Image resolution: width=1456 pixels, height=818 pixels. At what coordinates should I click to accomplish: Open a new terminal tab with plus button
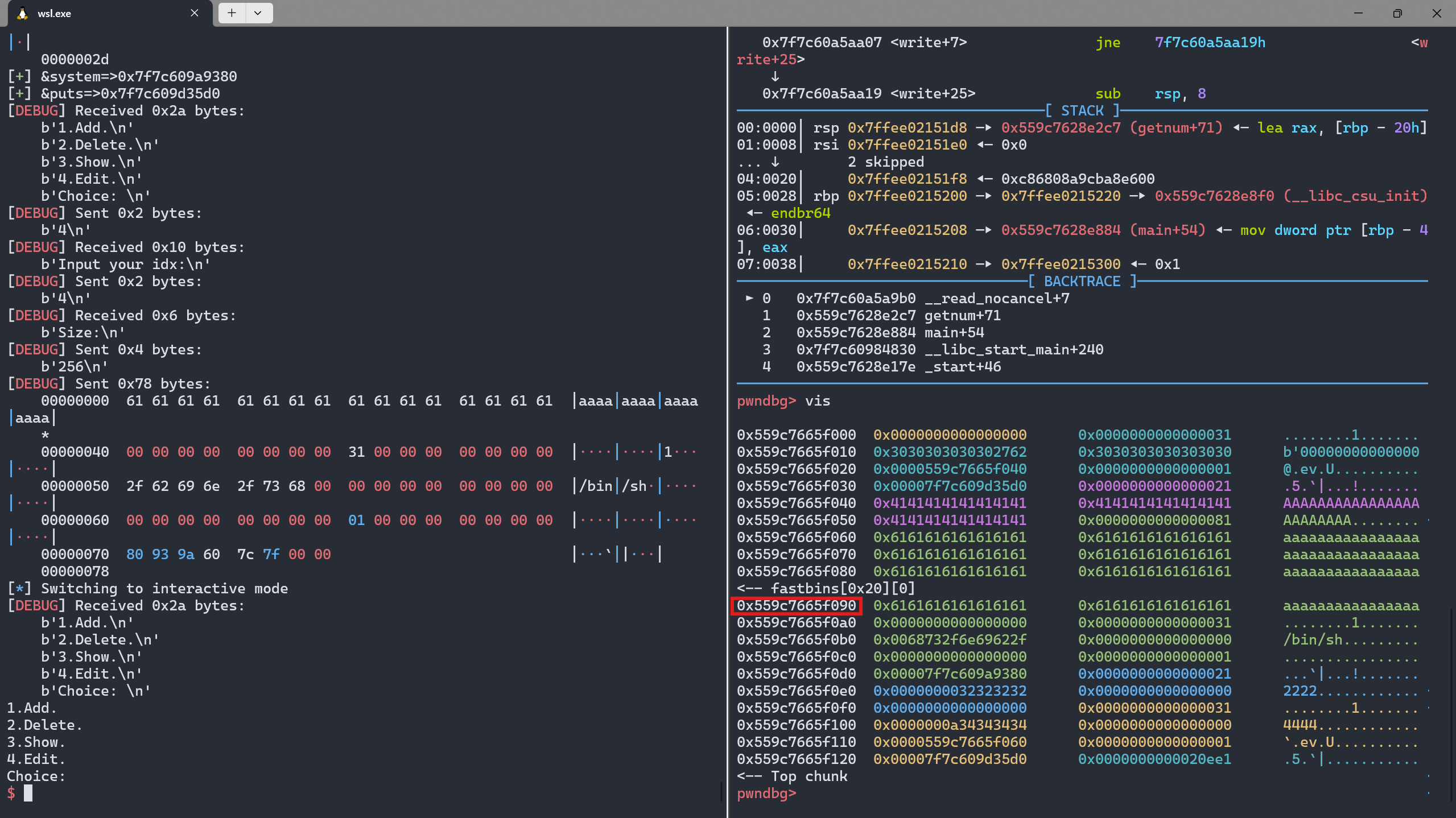click(x=232, y=13)
